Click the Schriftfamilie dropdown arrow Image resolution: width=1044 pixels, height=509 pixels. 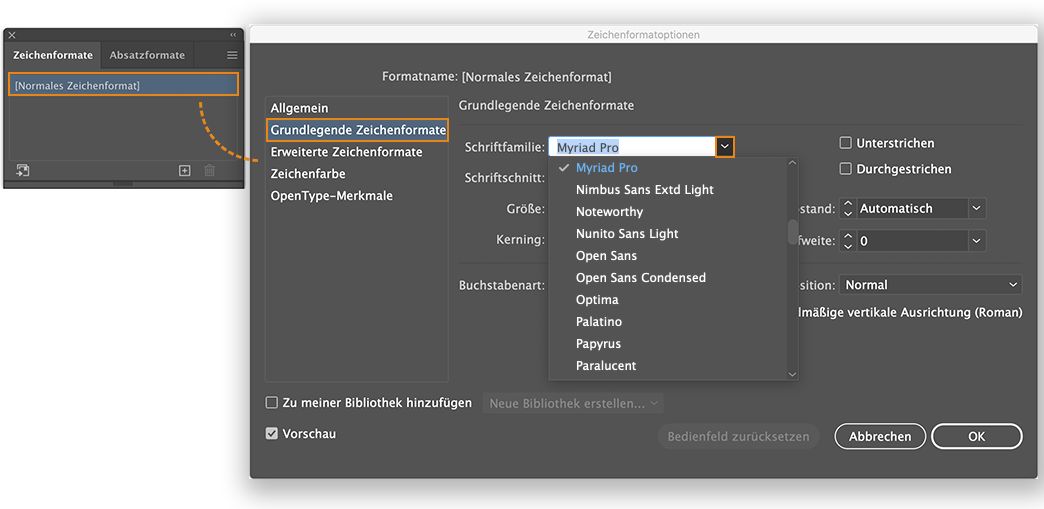click(x=725, y=147)
